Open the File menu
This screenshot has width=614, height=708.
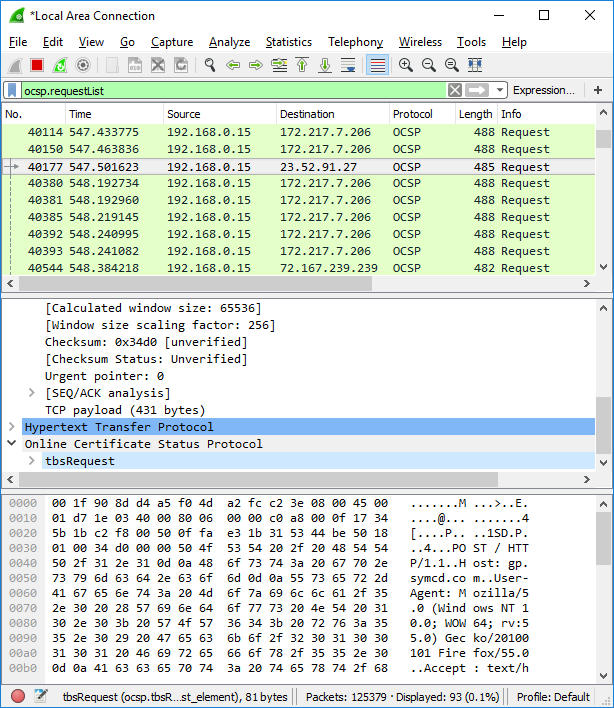18,42
